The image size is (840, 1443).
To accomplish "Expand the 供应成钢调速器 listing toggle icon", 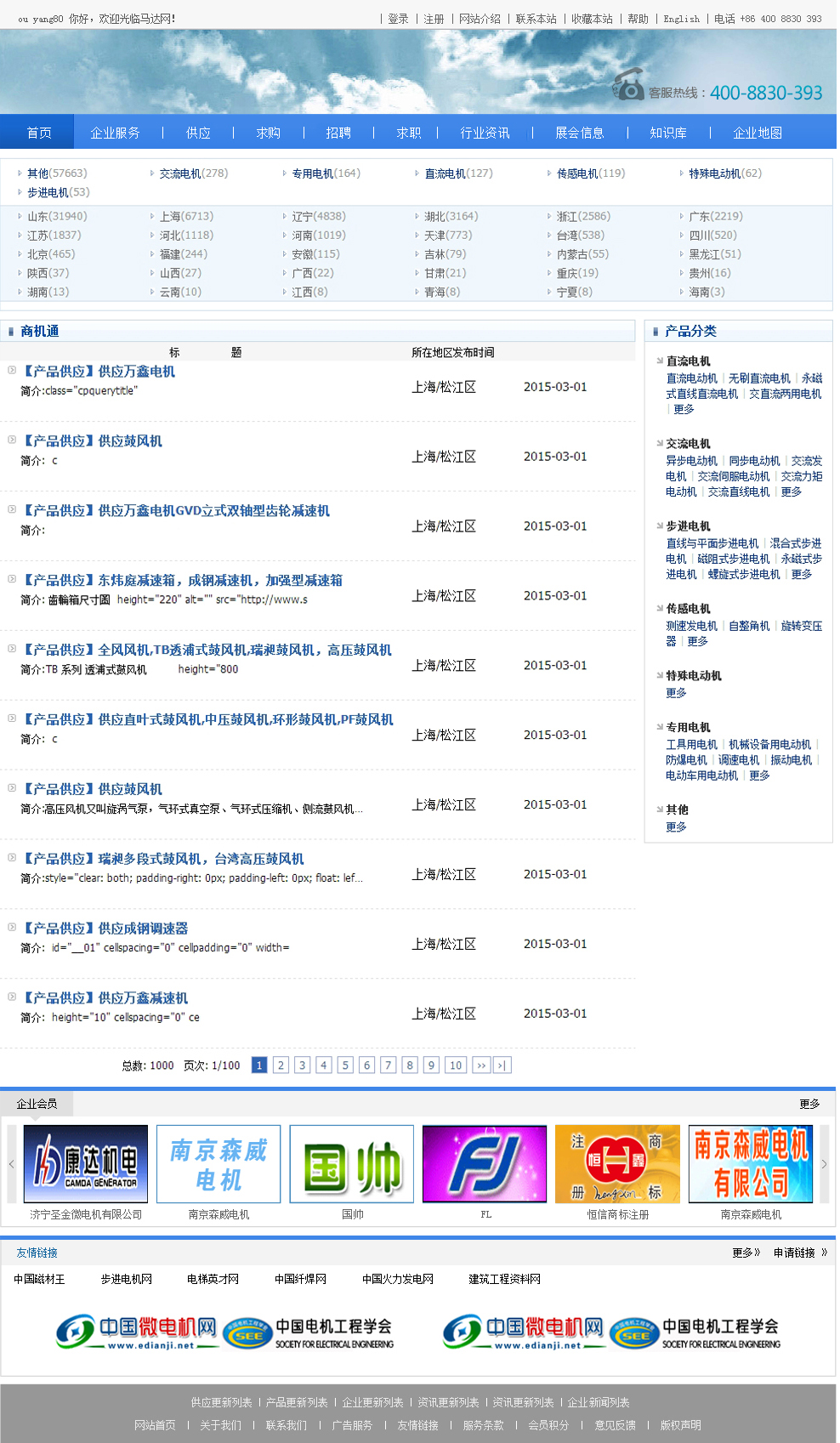I will click(x=12, y=928).
